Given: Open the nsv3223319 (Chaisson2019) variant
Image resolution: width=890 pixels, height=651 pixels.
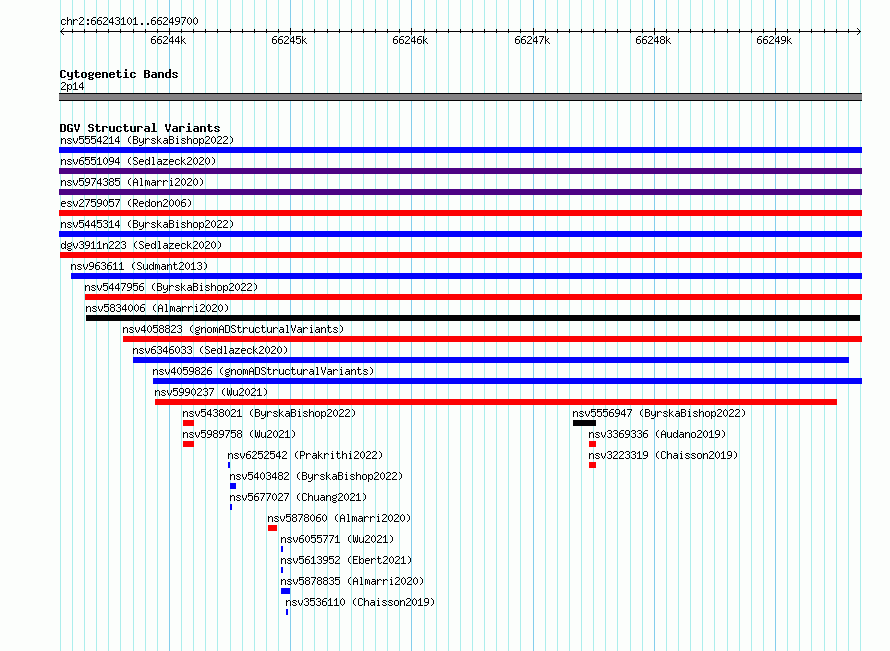Looking at the screenshot, I should pos(663,455).
